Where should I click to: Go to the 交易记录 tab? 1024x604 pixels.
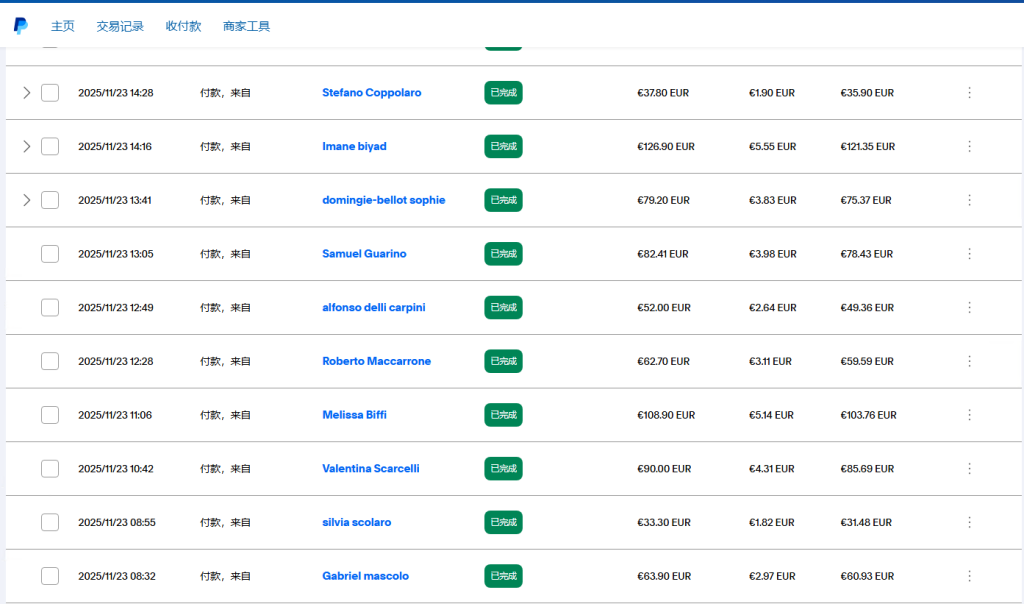click(x=120, y=26)
